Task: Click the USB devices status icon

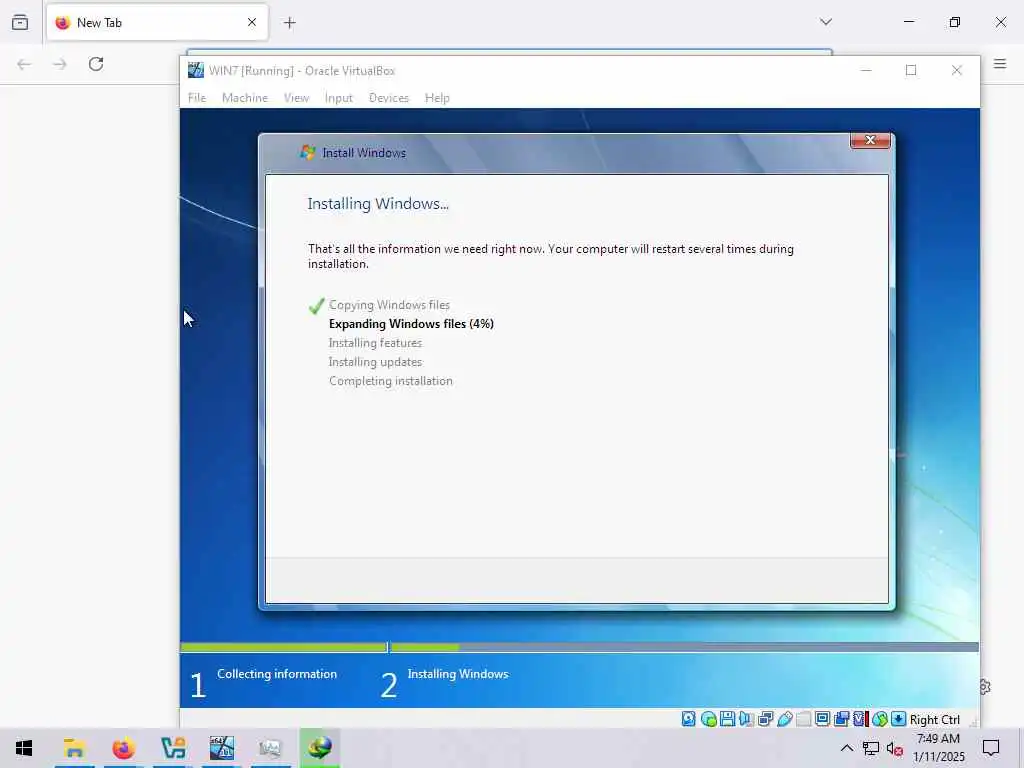Action: pos(784,719)
